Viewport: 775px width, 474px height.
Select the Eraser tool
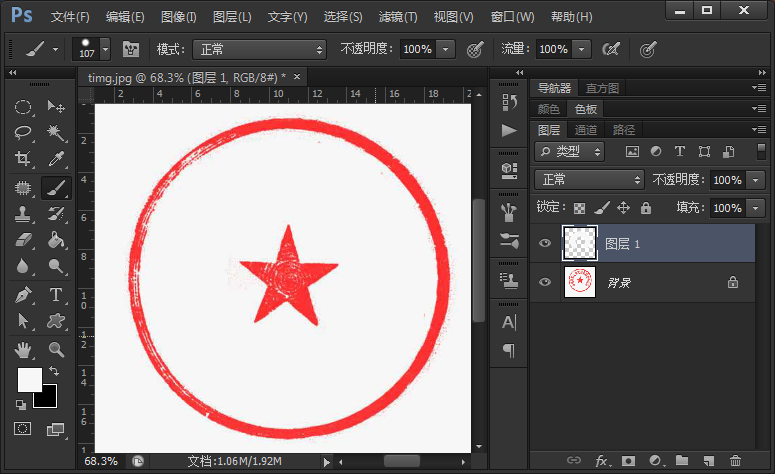[23, 240]
